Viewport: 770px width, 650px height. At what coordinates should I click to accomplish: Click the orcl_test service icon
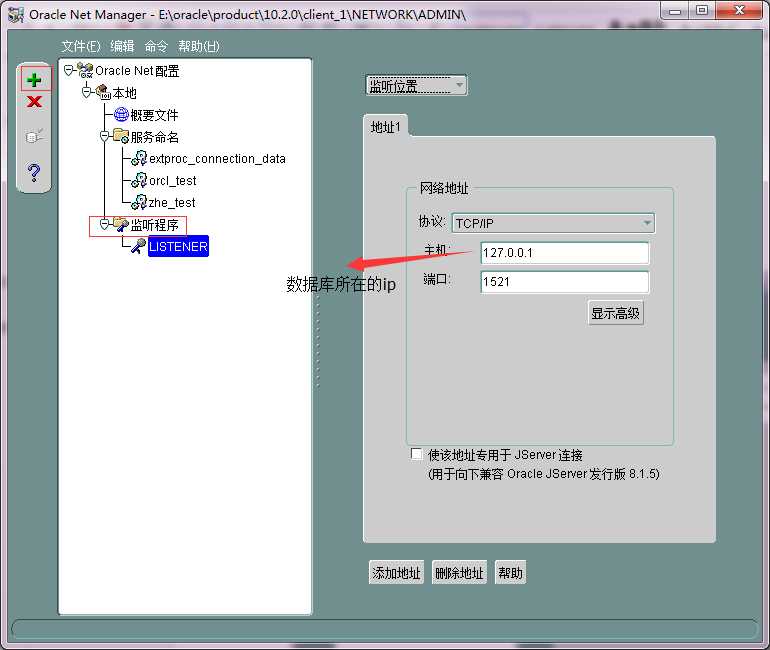coord(139,180)
